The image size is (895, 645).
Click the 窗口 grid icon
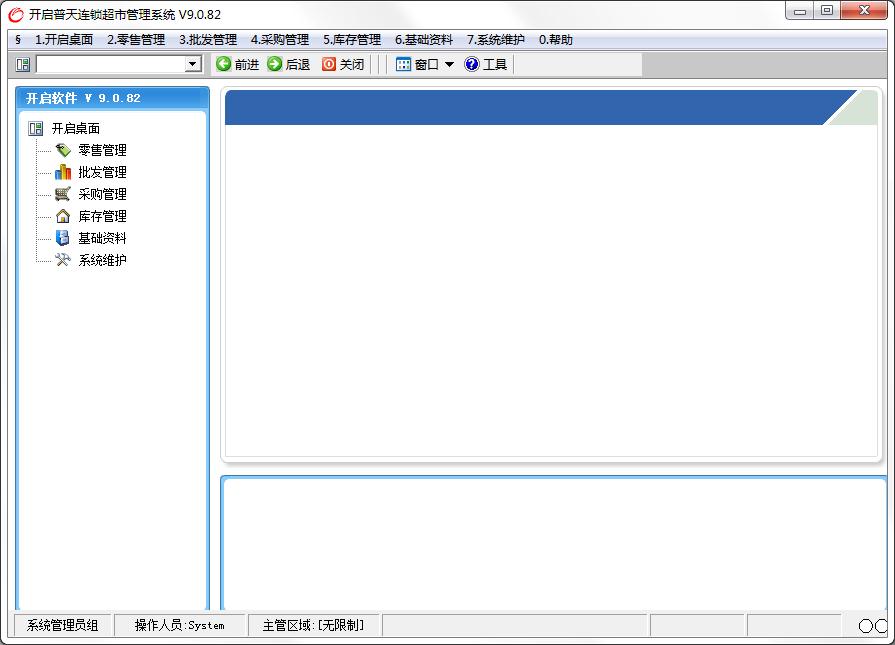tap(403, 64)
